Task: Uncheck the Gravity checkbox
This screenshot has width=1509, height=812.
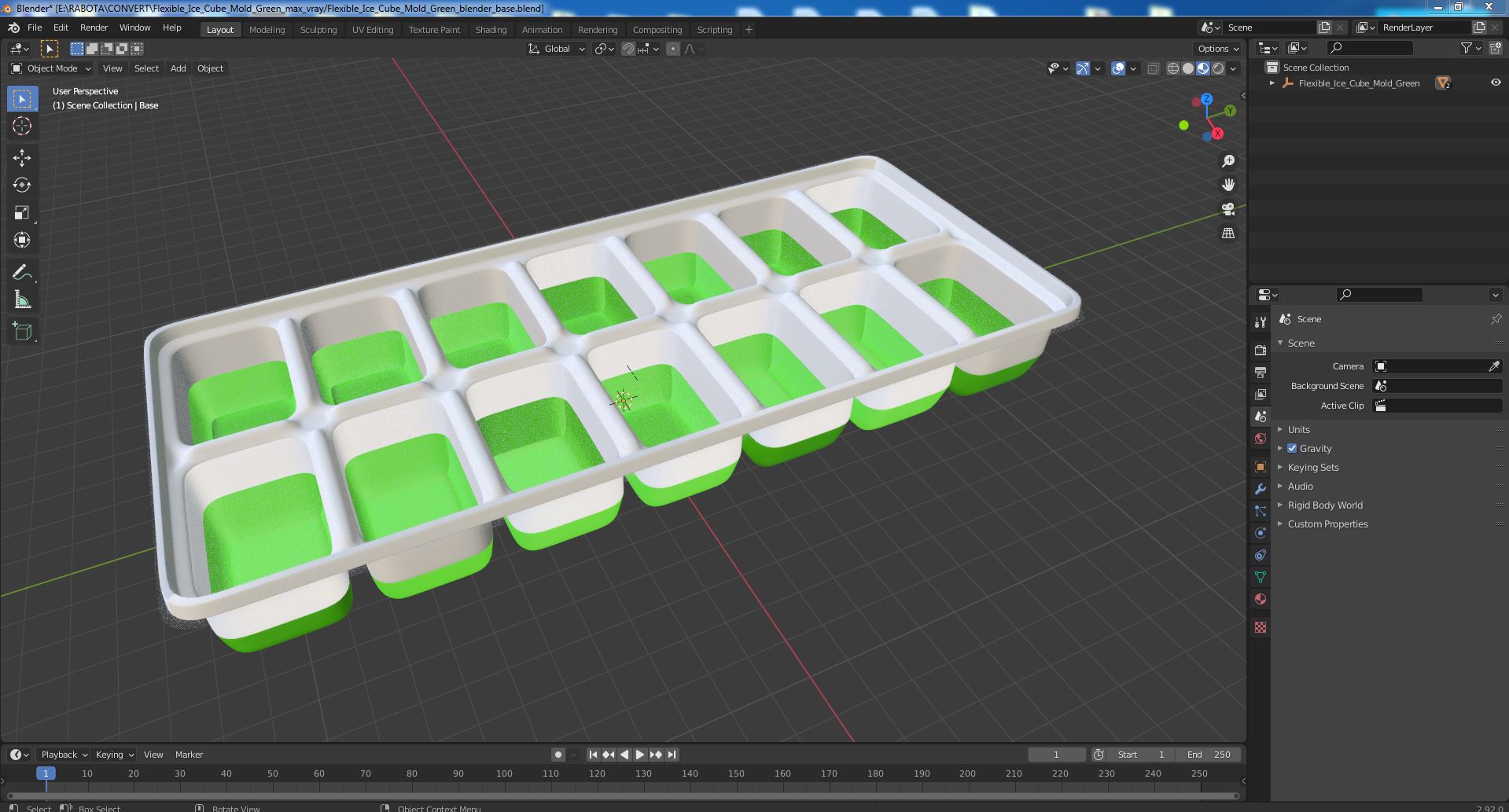Action: point(1292,448)
